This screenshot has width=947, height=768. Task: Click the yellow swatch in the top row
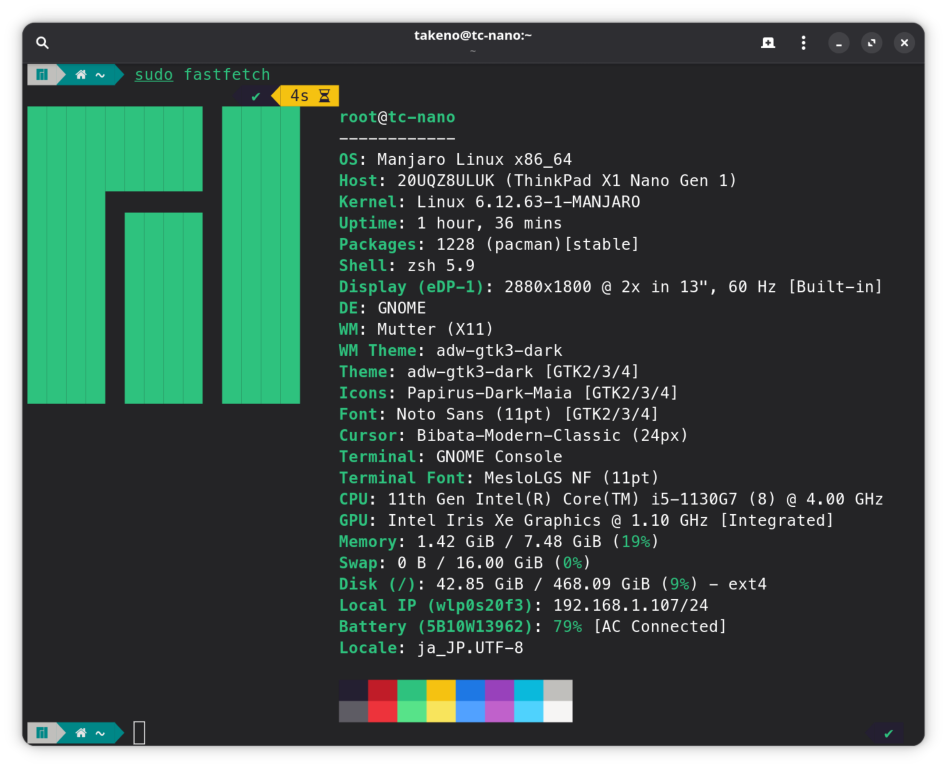pos(441,690)
